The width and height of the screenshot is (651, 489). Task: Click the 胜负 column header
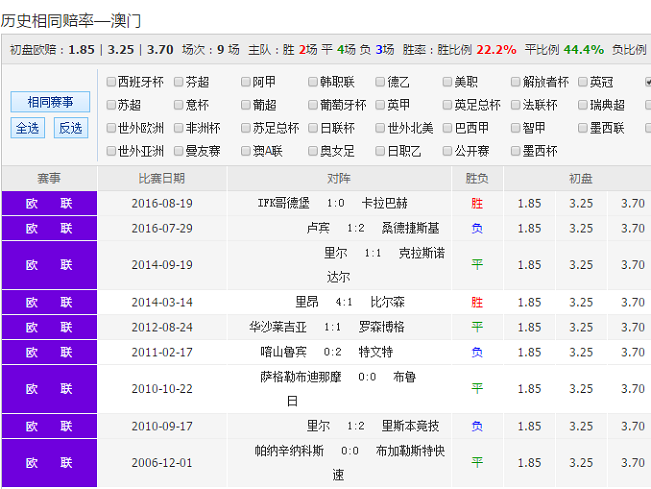[477, 178]
